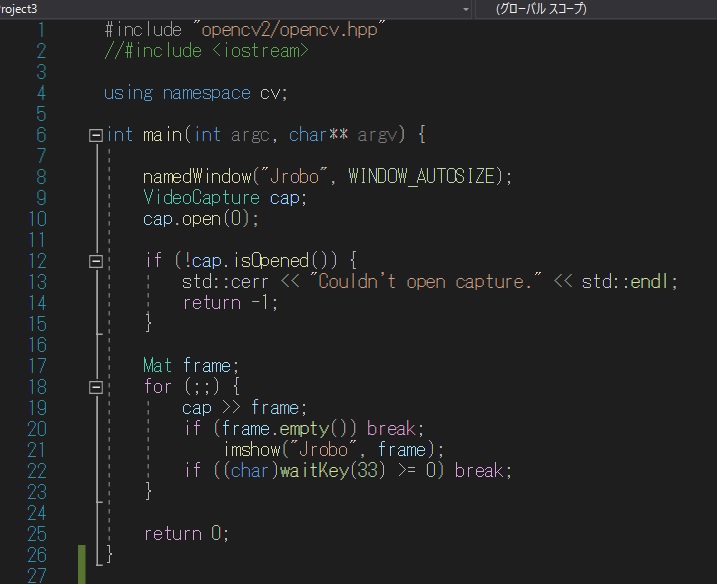Click "return 0;" statement
Screen dimensions: 717x584
click(x=187, y=534)
